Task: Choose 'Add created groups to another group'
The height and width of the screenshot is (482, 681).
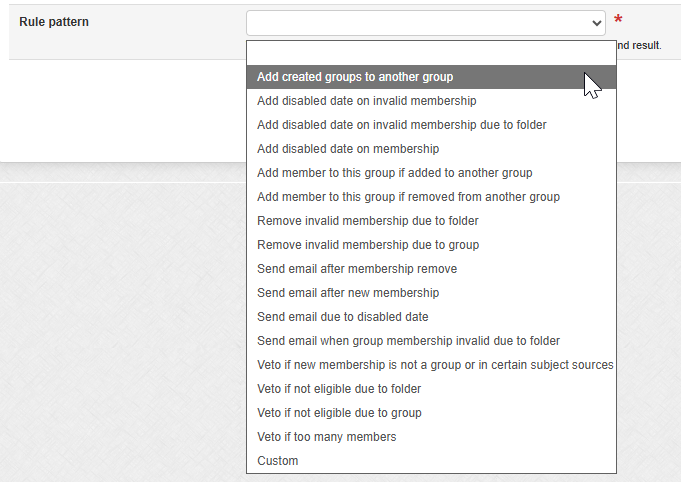Action: [355, 77]
